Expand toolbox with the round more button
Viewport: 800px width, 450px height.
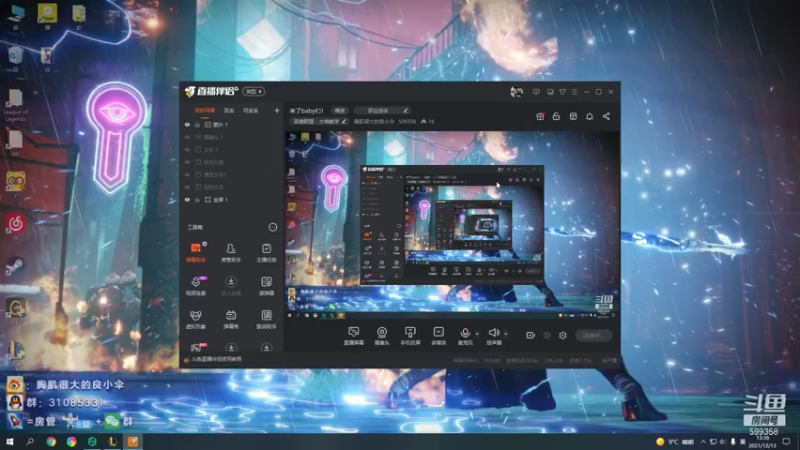(272, 227)
